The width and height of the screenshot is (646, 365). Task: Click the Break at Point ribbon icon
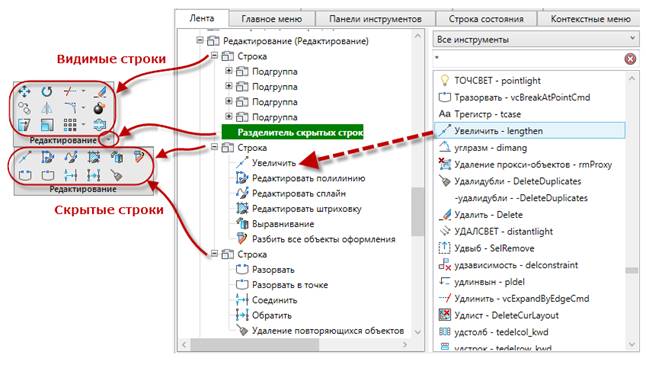coord(48,175)
